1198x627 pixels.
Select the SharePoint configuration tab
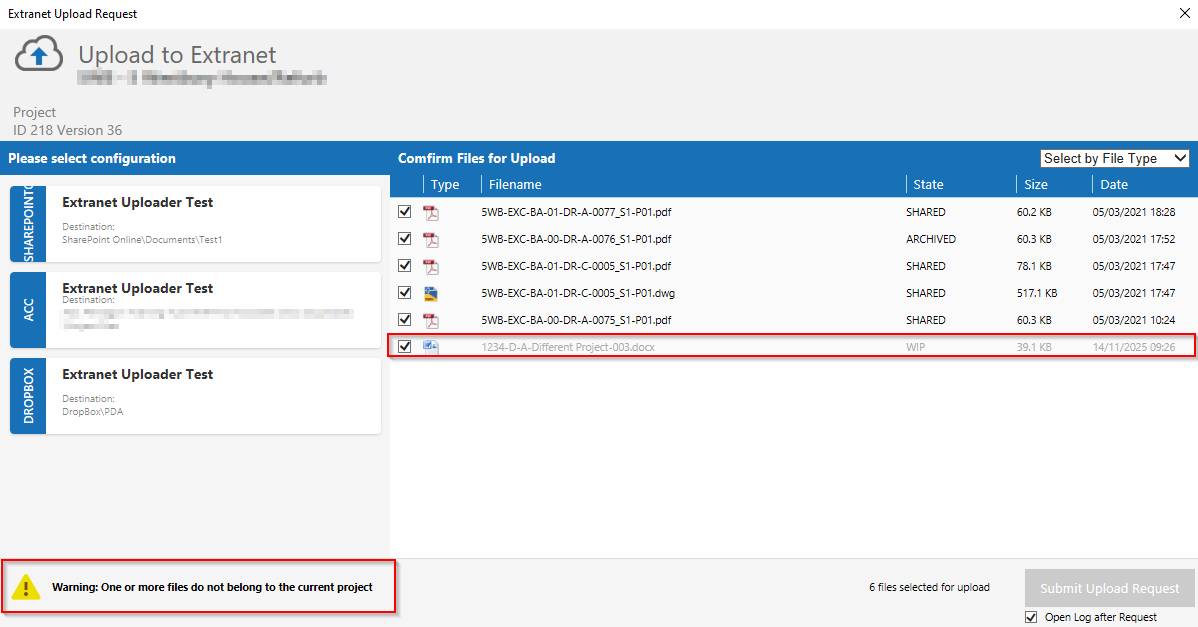click(x=28, y=223)
